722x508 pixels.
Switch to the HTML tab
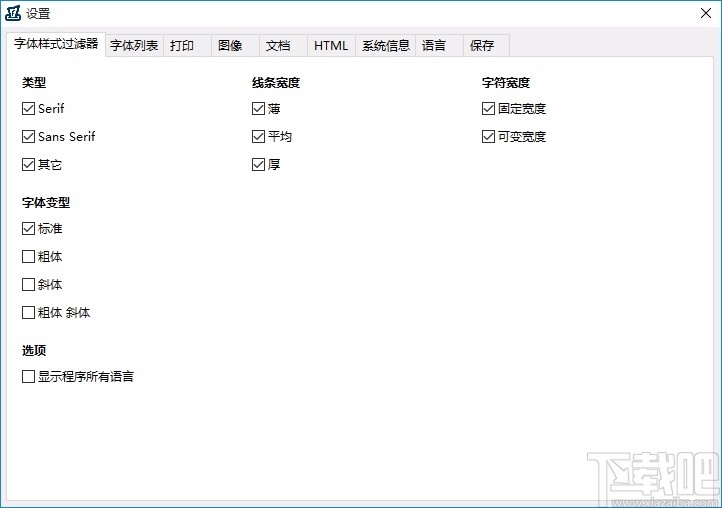click(331, 46)
